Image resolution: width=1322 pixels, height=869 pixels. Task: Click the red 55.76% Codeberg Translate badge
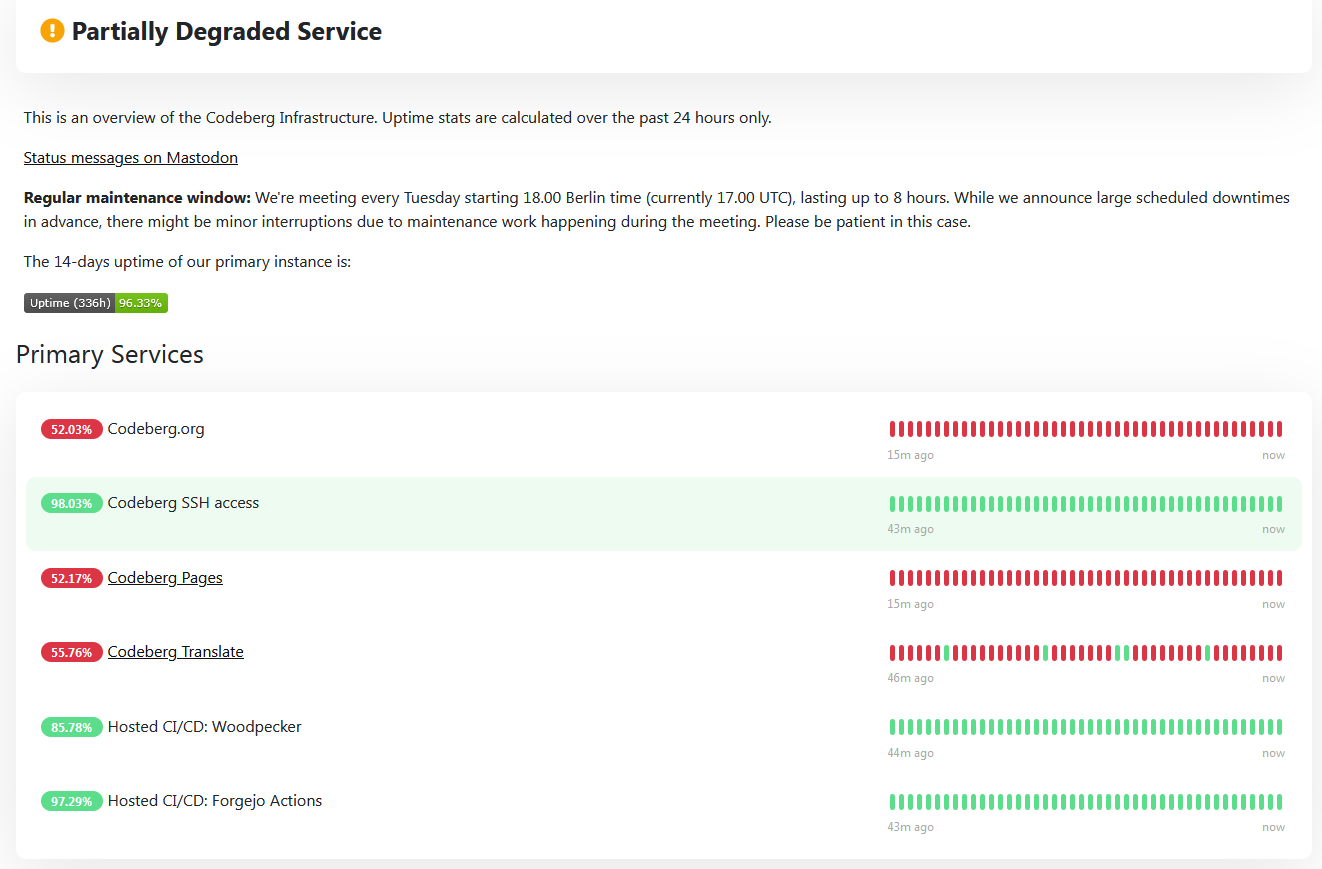point(71,652)
